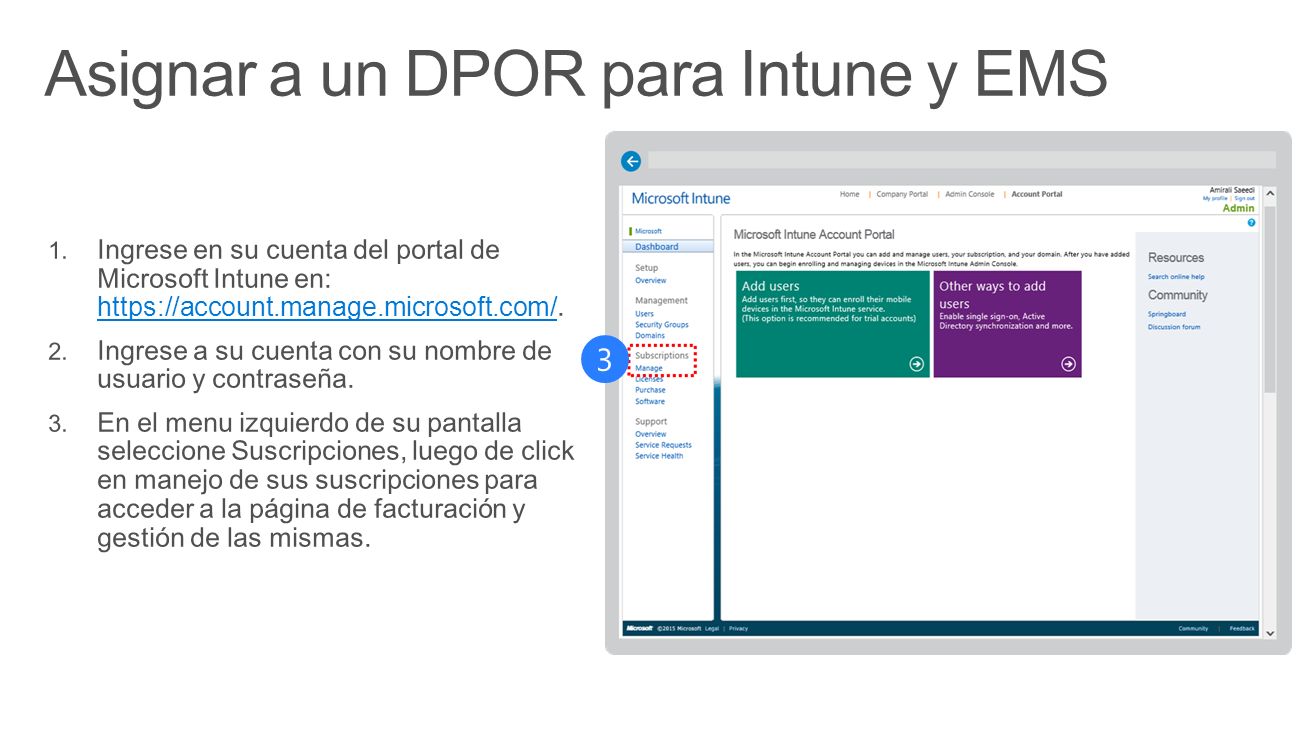Open Overview under Support

(650, 434)
